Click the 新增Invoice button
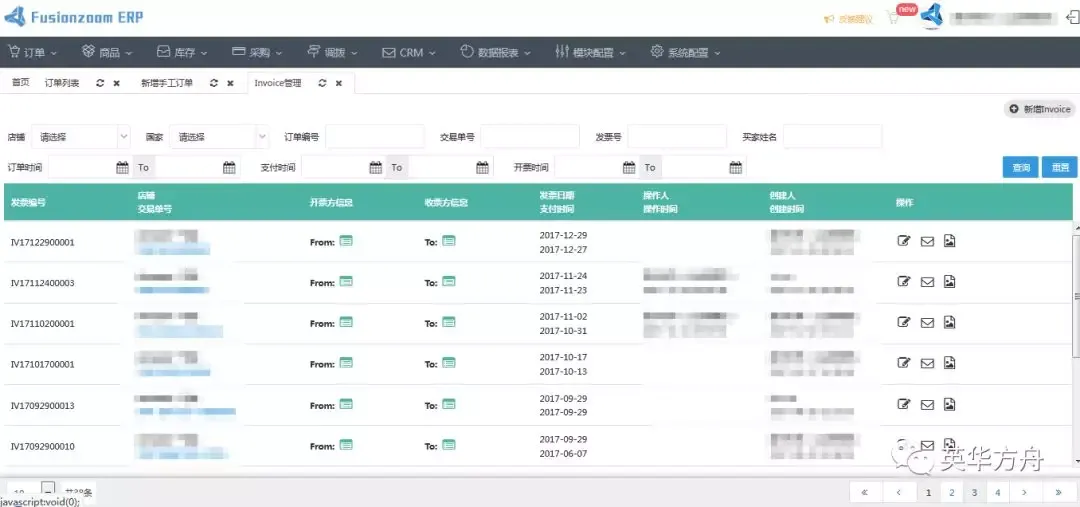 [1039, 109]
